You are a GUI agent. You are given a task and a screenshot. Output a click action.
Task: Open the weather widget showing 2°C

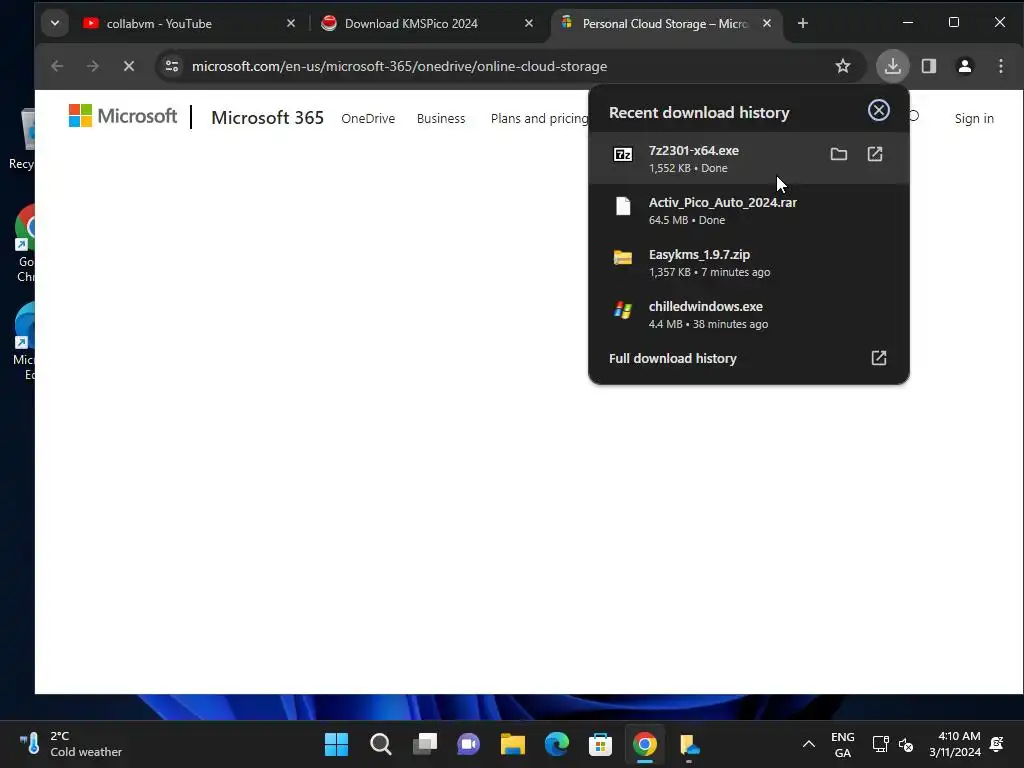click(x=71, y=744)
